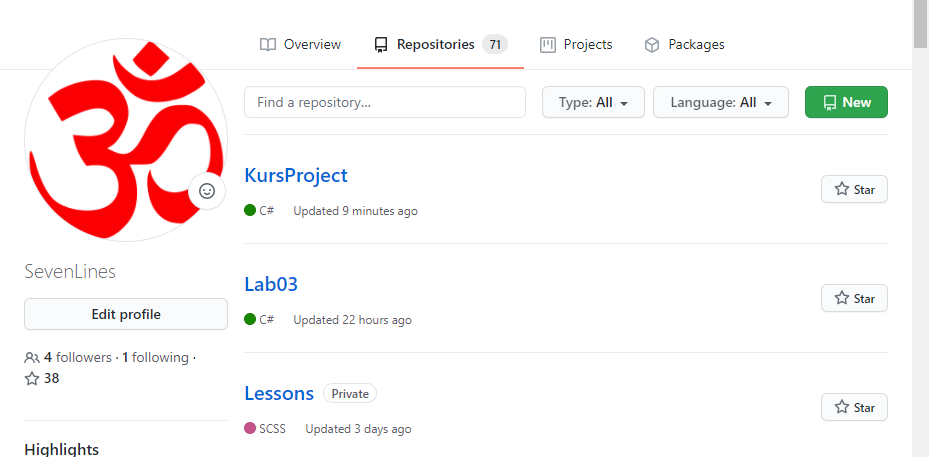929x457 pixels.
Task: Click the profile avatar image
Action: tap(126, 139)
